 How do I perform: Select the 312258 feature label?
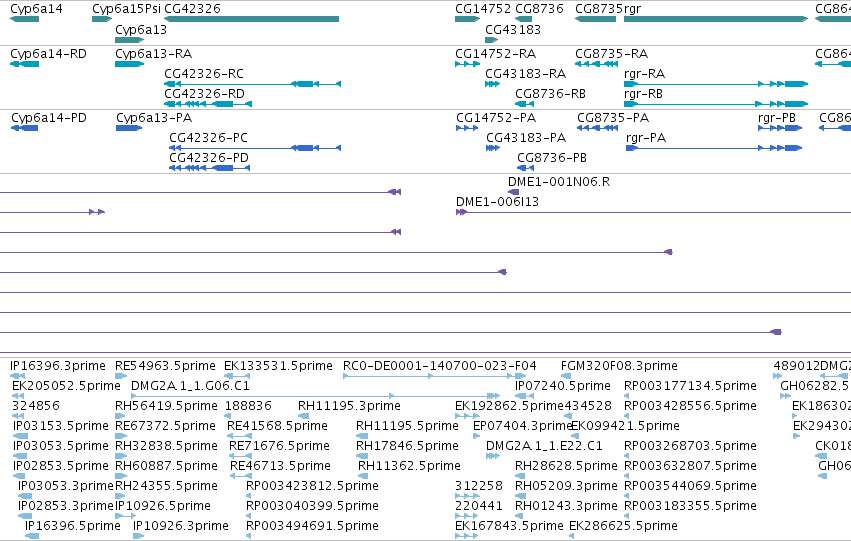coord(479,486)
